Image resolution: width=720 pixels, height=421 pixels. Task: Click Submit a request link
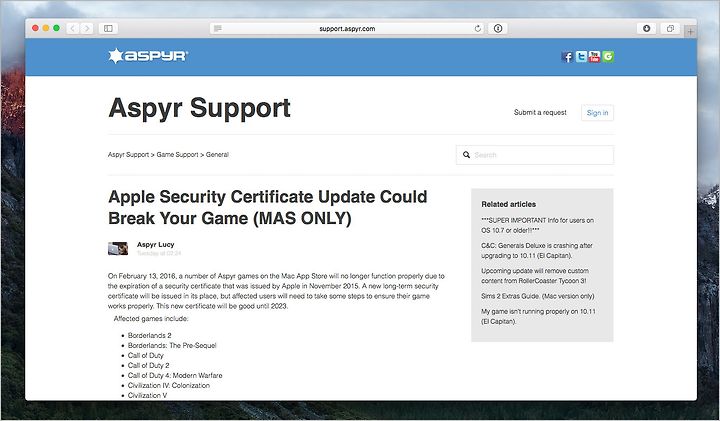(x=540, y=112)
